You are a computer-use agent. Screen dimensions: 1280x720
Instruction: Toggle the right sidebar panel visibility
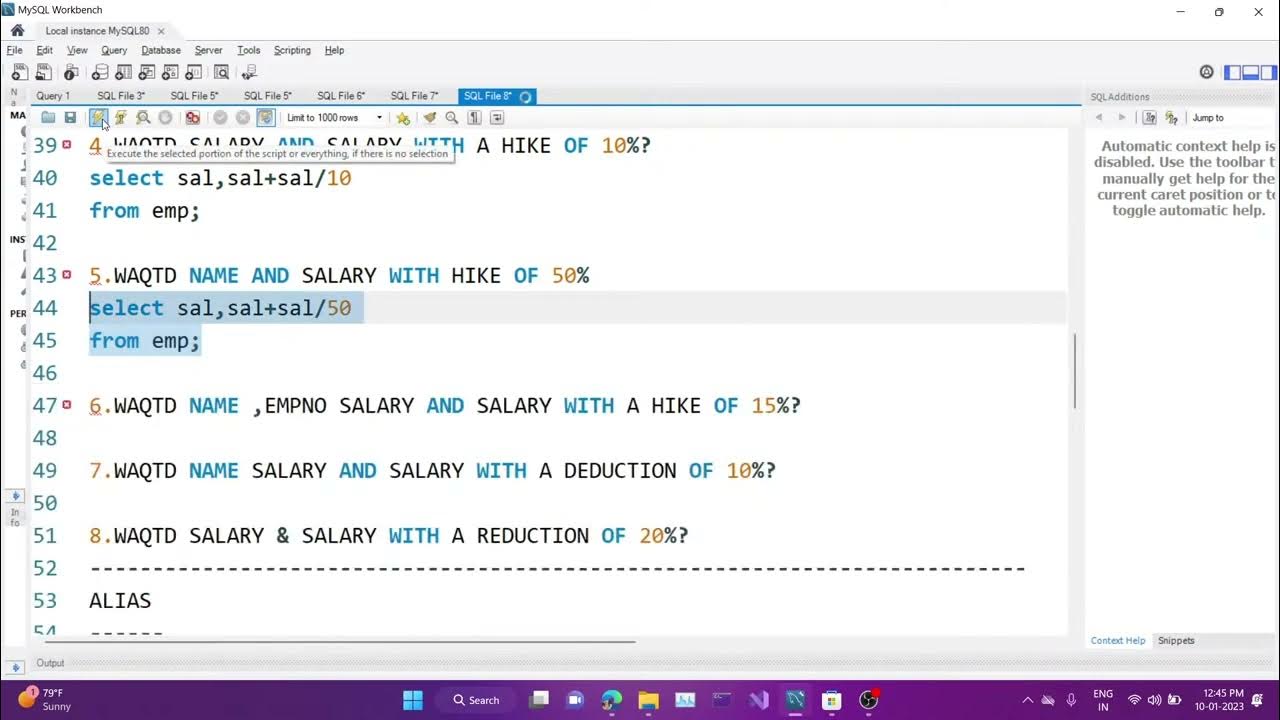[x=1269, y=72]
